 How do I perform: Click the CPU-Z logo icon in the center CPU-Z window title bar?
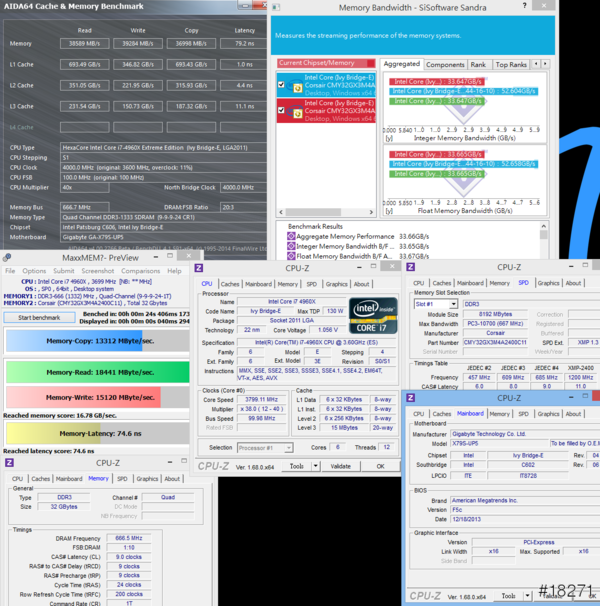198,268
